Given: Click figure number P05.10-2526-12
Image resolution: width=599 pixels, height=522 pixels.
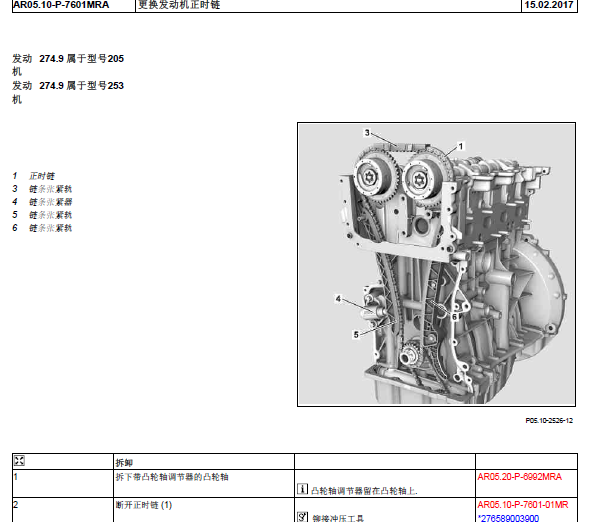Looking at the screenshot, I should 549,420.
